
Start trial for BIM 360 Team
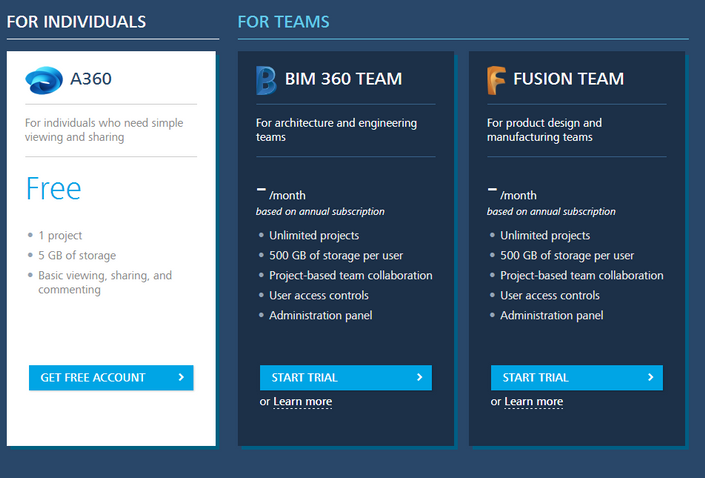[x=346, y=377]
